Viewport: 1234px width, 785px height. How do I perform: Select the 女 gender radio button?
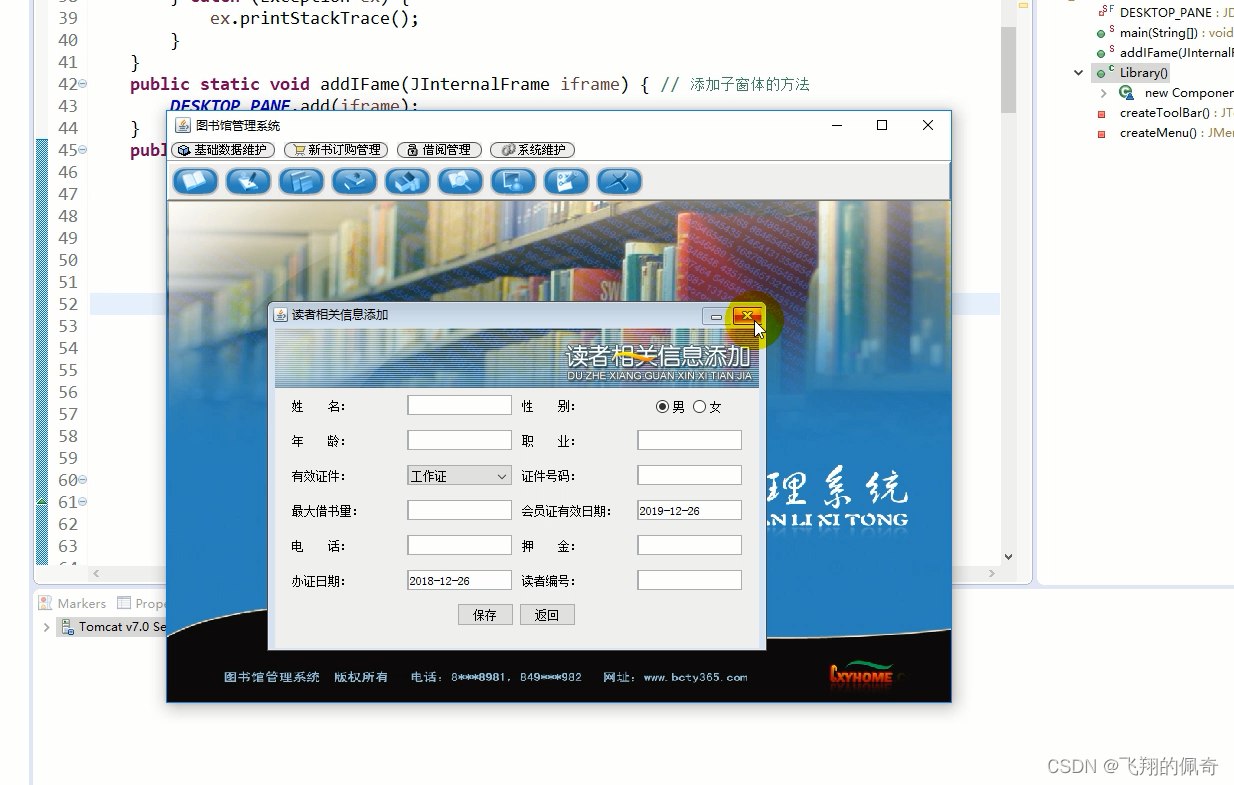point(702,406)
